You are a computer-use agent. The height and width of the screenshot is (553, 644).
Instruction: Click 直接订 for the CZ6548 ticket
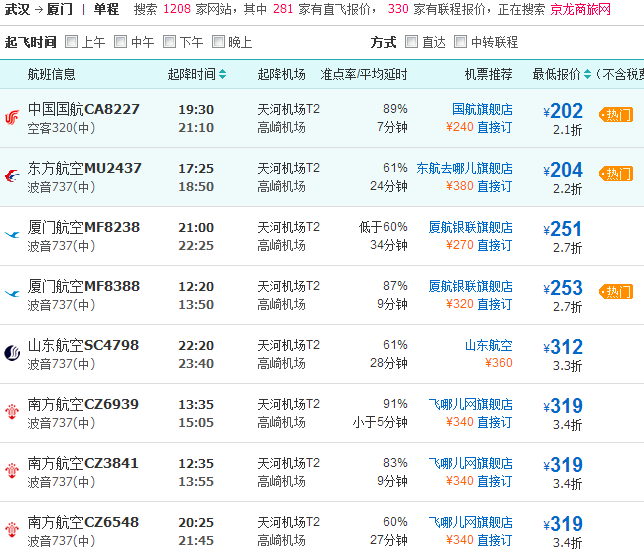click(494, 540)
